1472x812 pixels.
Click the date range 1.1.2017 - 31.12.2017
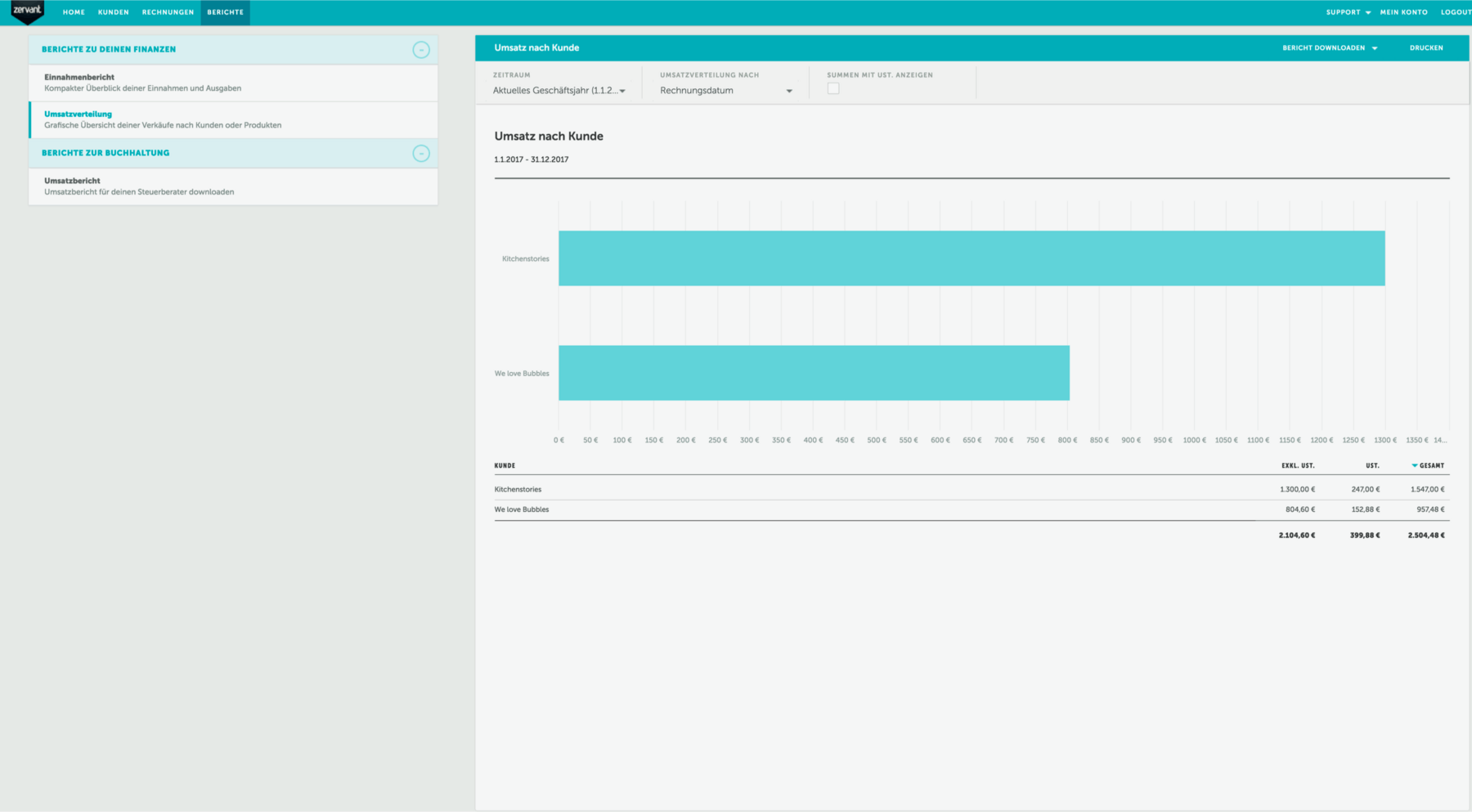click(531, 159)
